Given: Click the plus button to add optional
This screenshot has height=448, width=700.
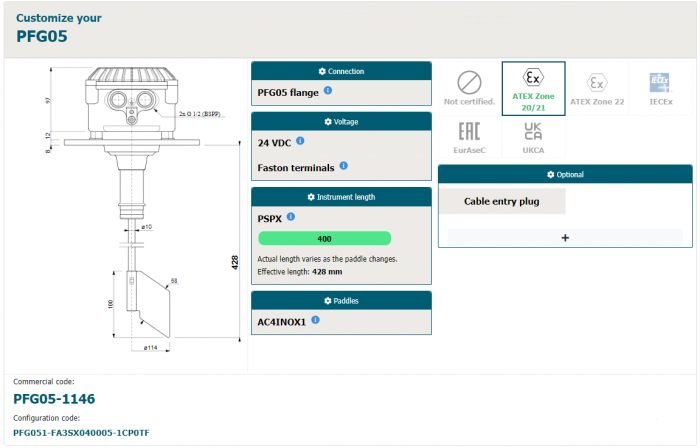Looking at the screenshot, I should tap(565, 238).
